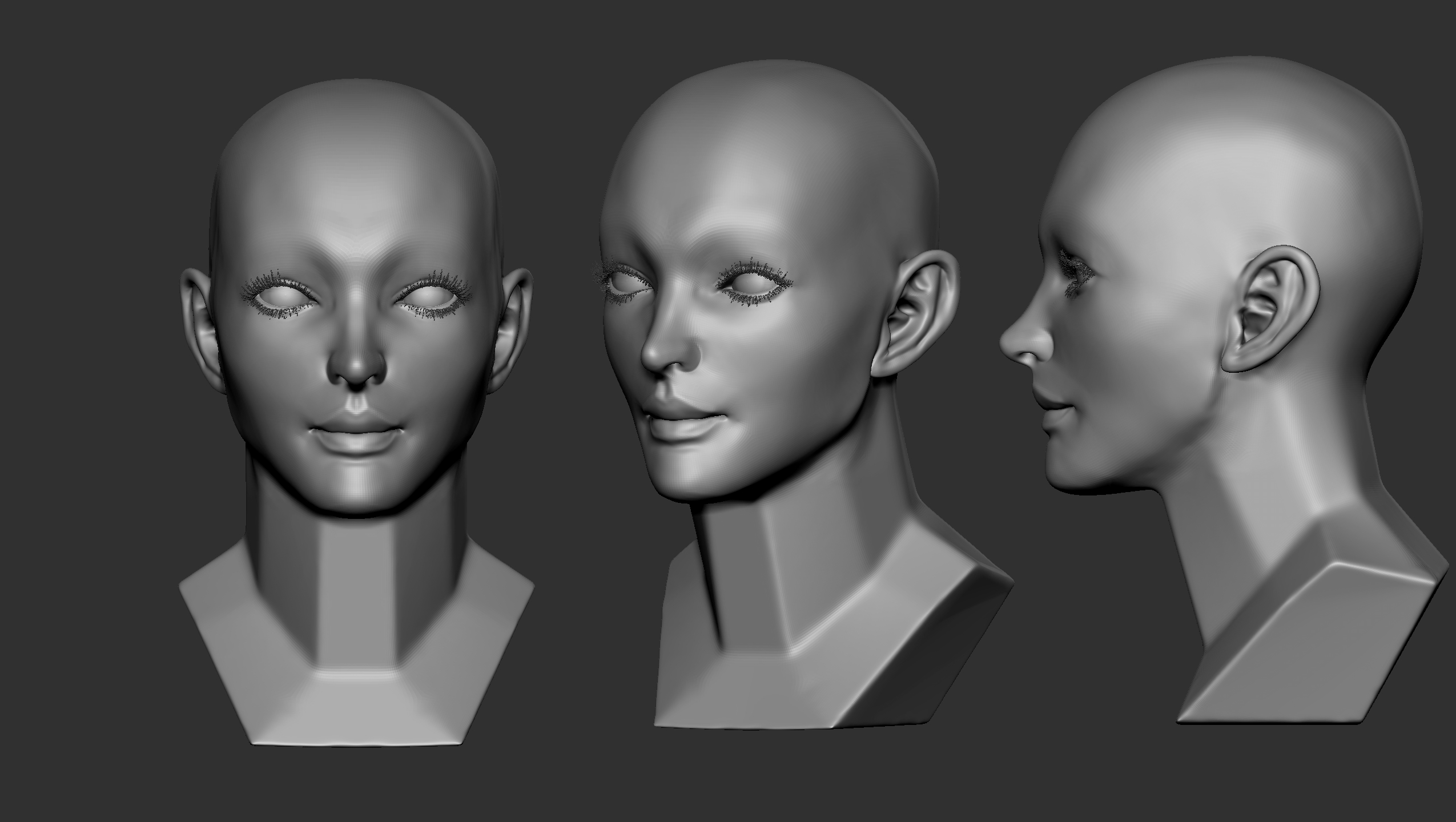Click the front-view bust's neck center plane
This screenshot has width=1456, height=822.
tap(357, 594)
